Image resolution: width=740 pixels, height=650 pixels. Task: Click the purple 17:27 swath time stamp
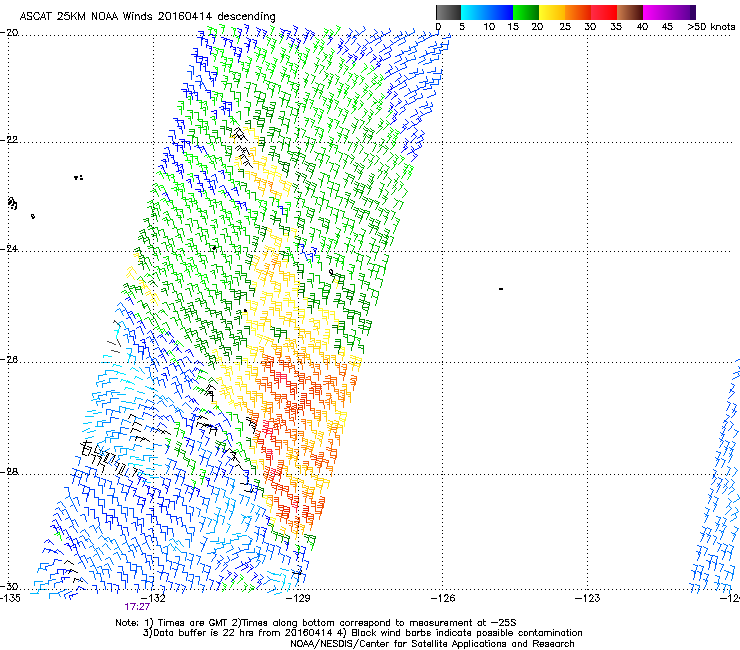point(137,607)
